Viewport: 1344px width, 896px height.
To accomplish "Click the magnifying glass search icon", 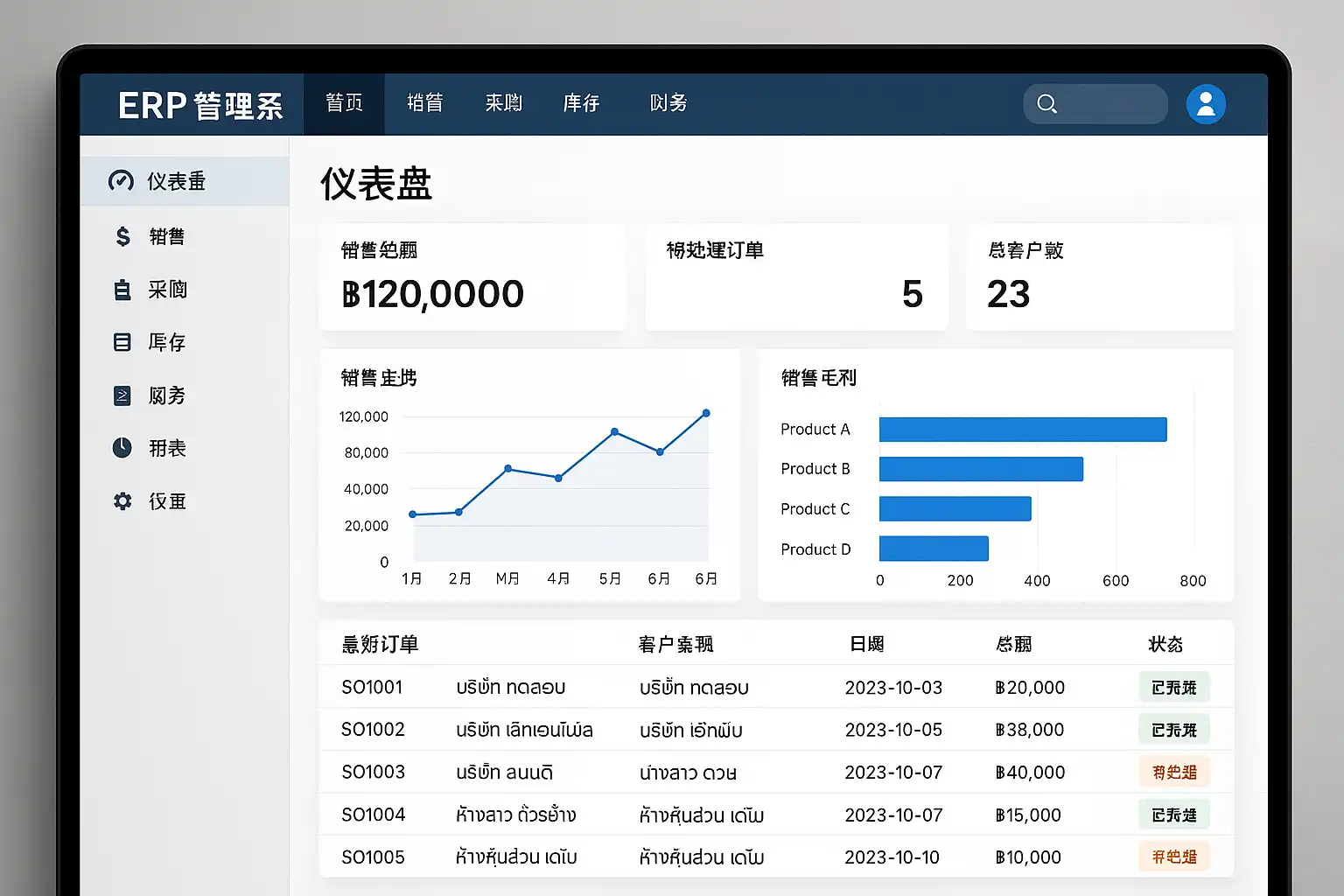I will (1046, 104).
